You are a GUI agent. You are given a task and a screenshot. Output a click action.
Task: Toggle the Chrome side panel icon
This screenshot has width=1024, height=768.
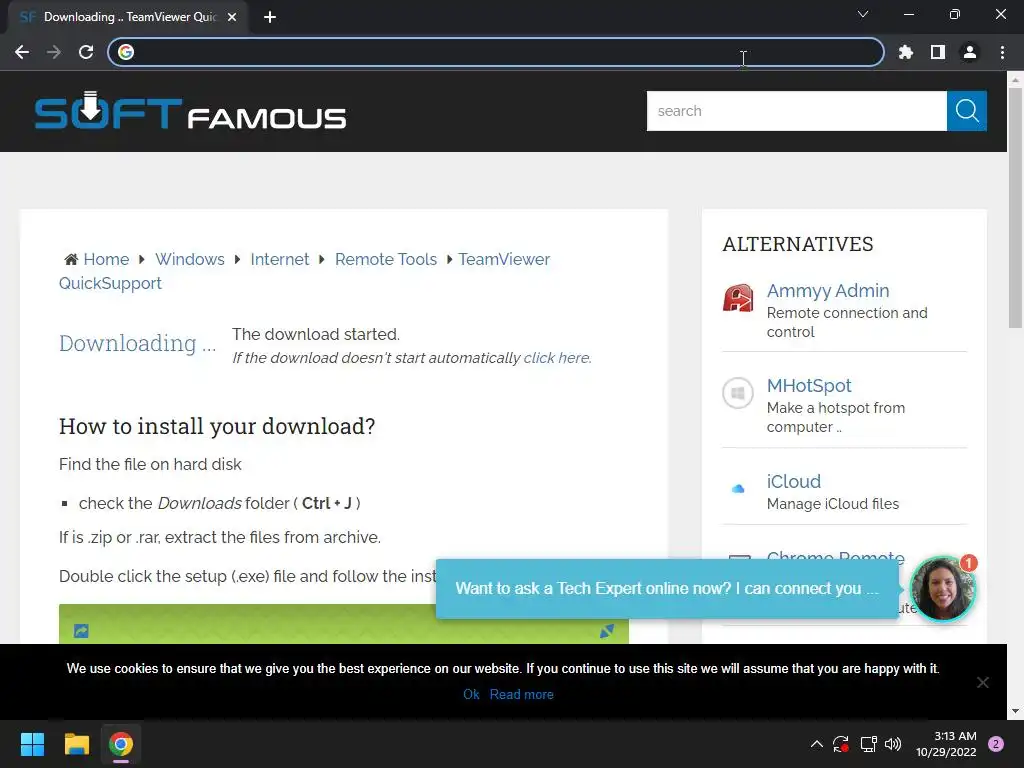(x=938, y=52)
